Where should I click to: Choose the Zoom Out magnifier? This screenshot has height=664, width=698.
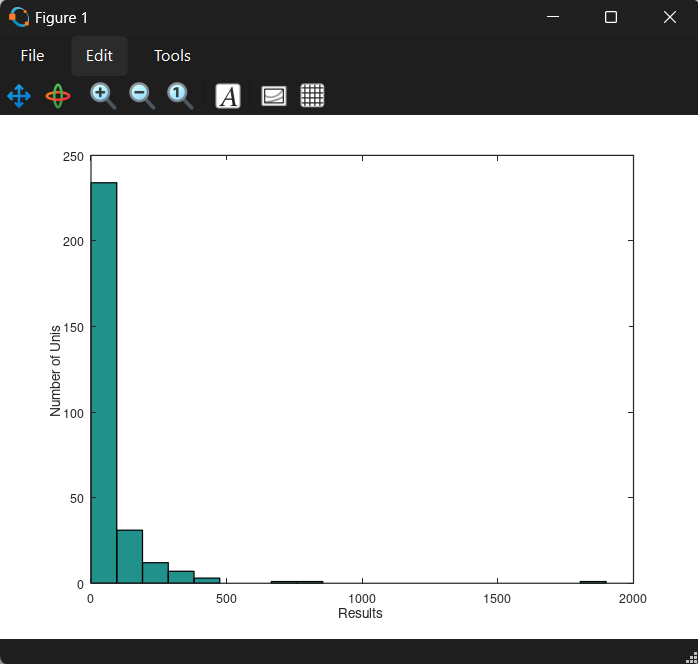[142, 96]
